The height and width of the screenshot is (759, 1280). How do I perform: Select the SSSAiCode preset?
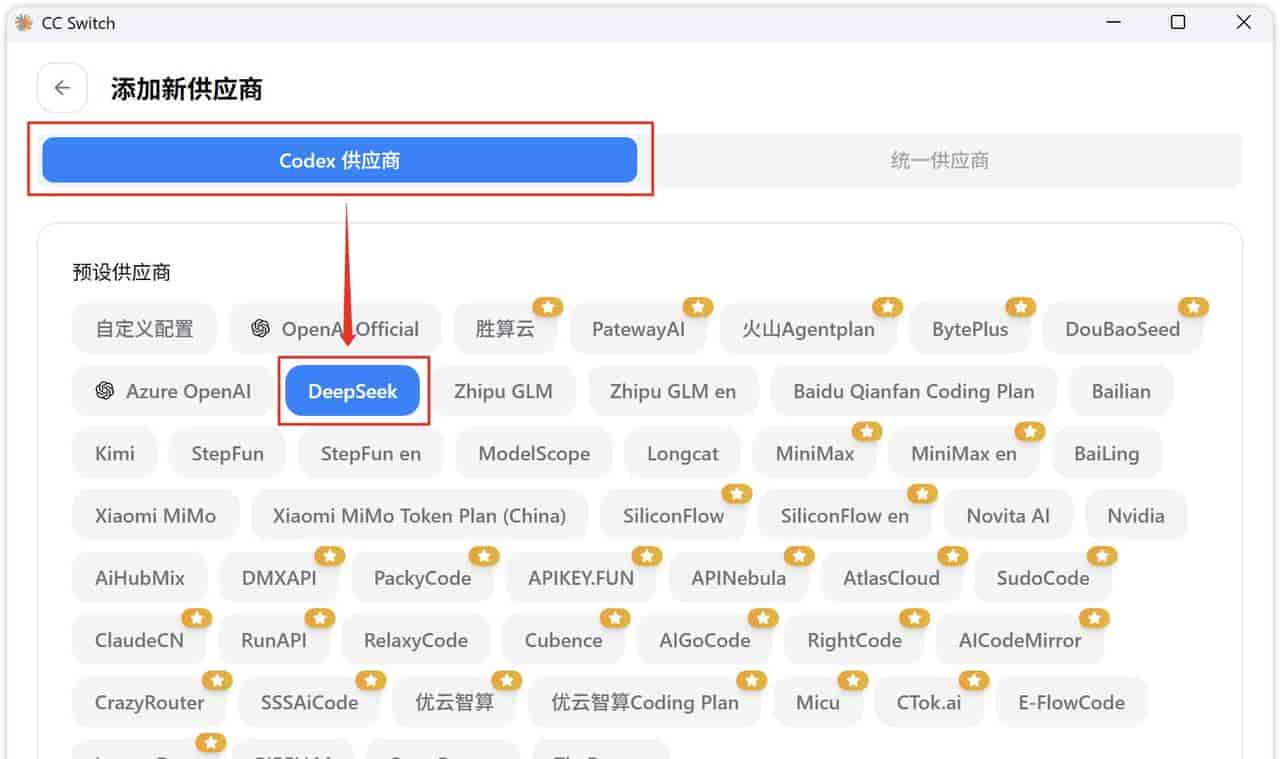click(x=309, y=702)
